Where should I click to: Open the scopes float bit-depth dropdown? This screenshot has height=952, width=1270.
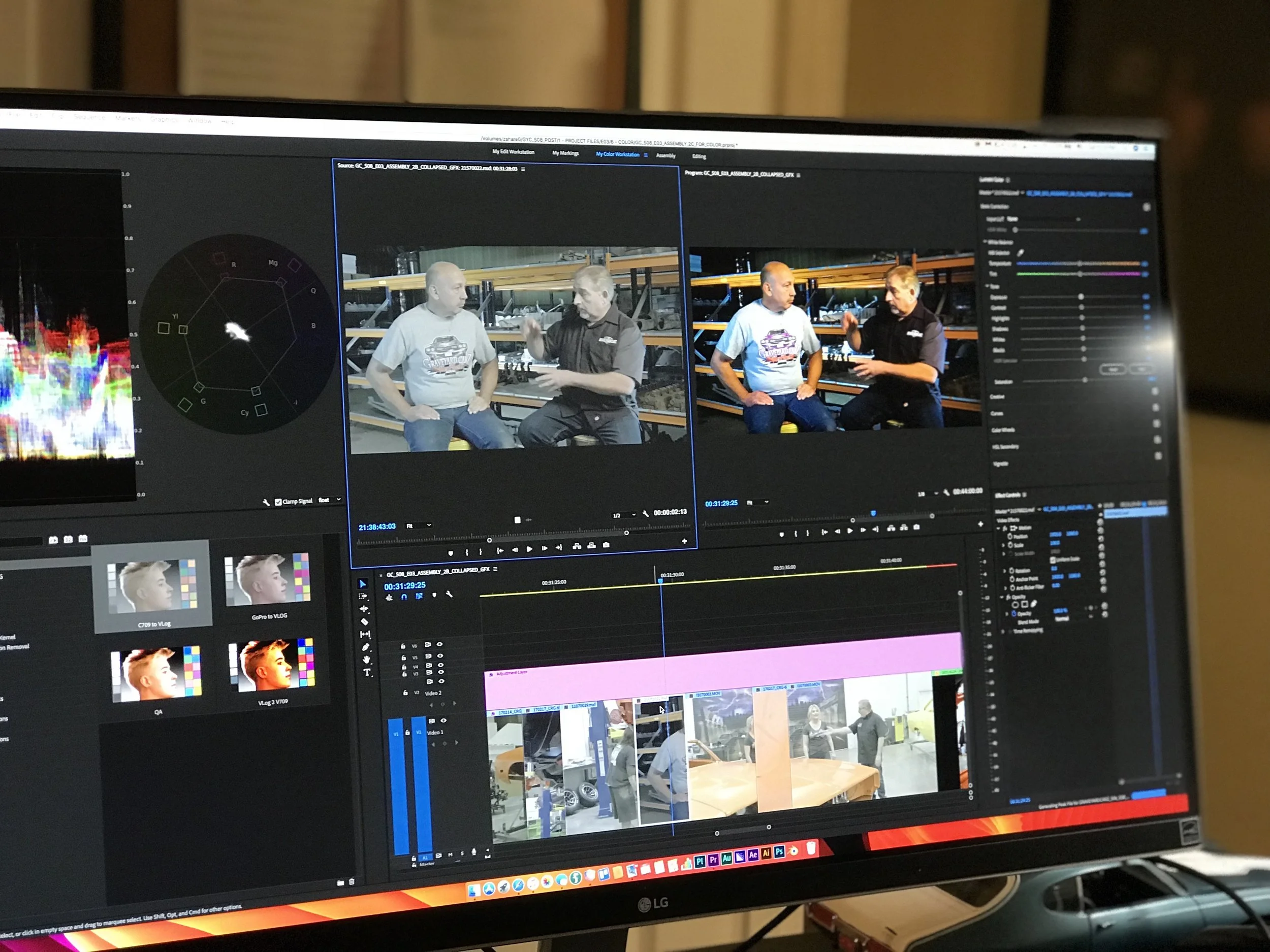pos(330,500)
